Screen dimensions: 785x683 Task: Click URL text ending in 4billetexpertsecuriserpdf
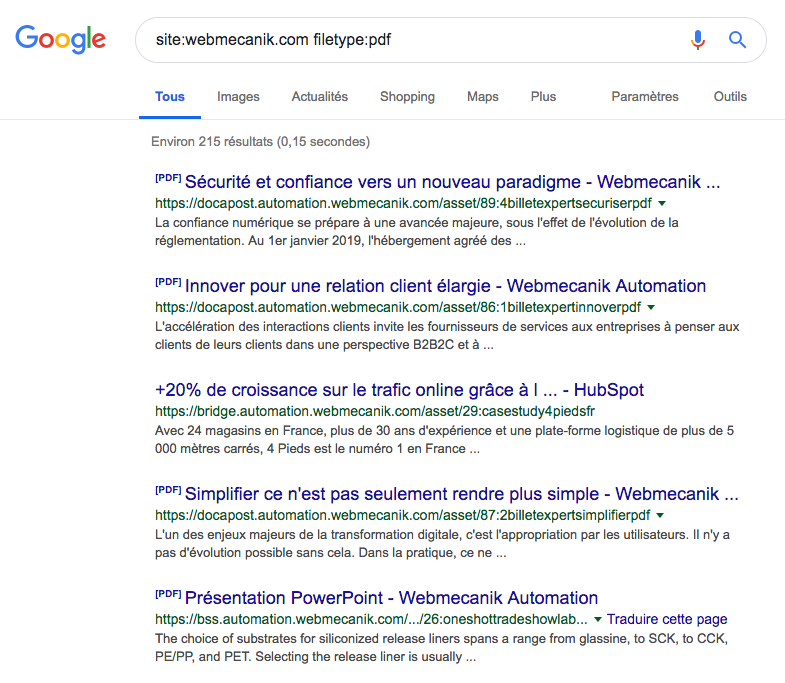click(404, 203)
